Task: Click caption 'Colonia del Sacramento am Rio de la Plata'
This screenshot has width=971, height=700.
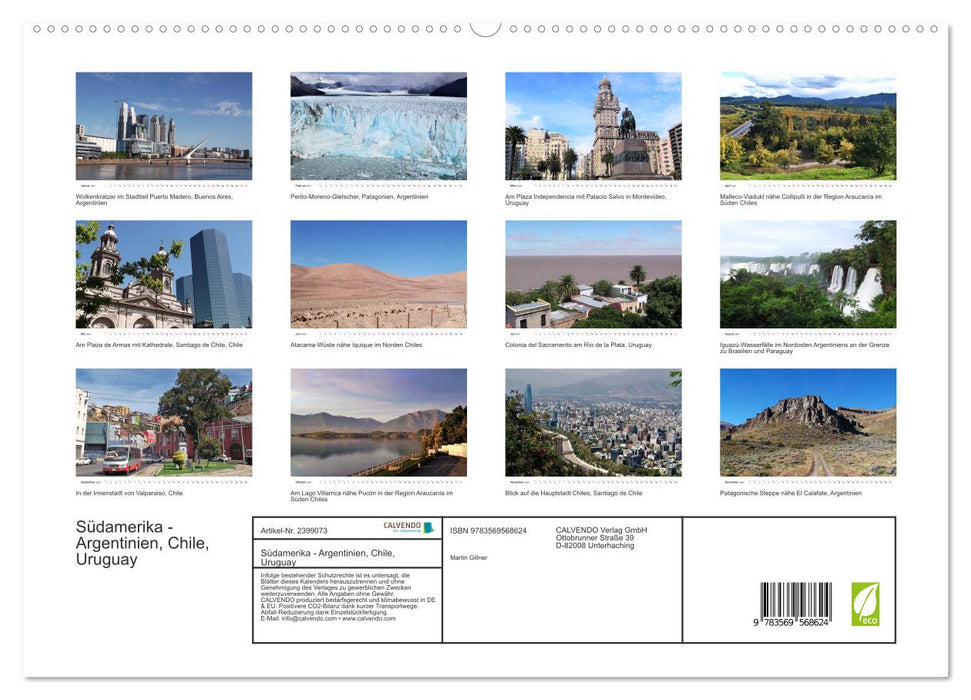Action: 578,344
